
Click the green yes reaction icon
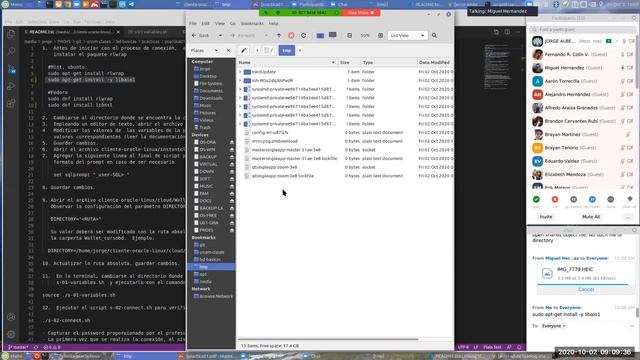pos(536,200)
